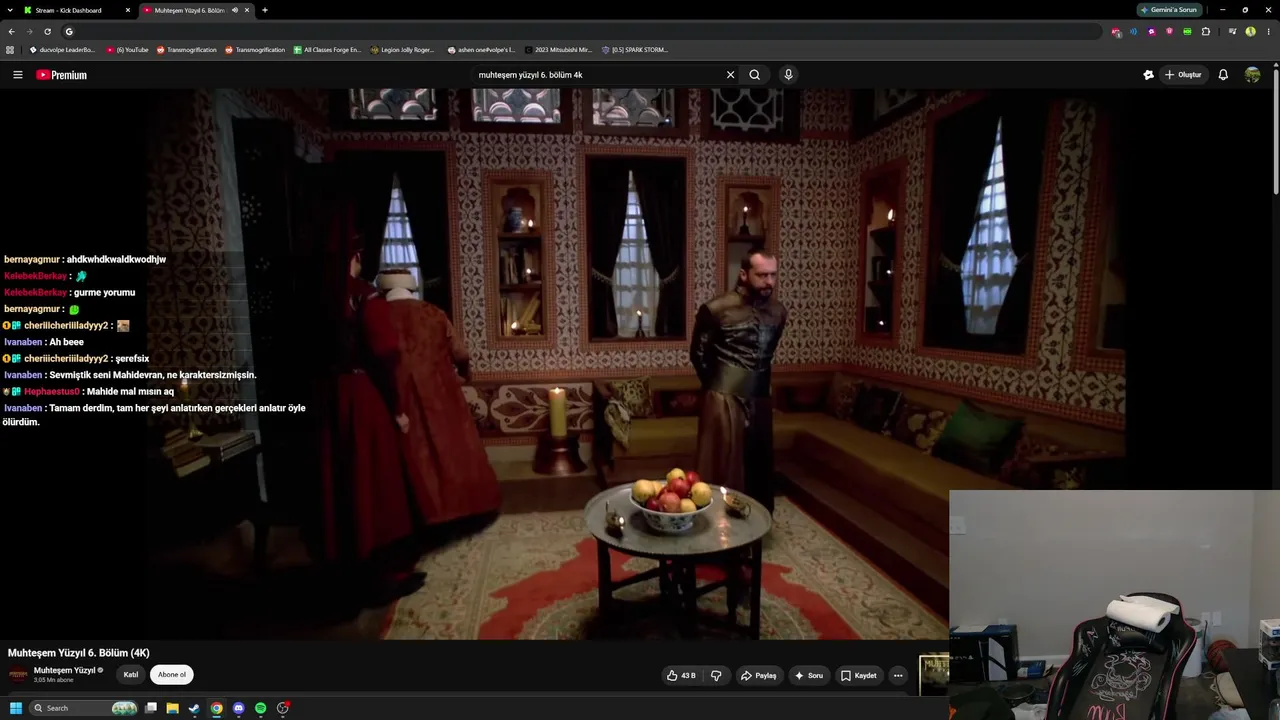Open a new browser tab
1280x720 pixels.
[x=265, y=10]
